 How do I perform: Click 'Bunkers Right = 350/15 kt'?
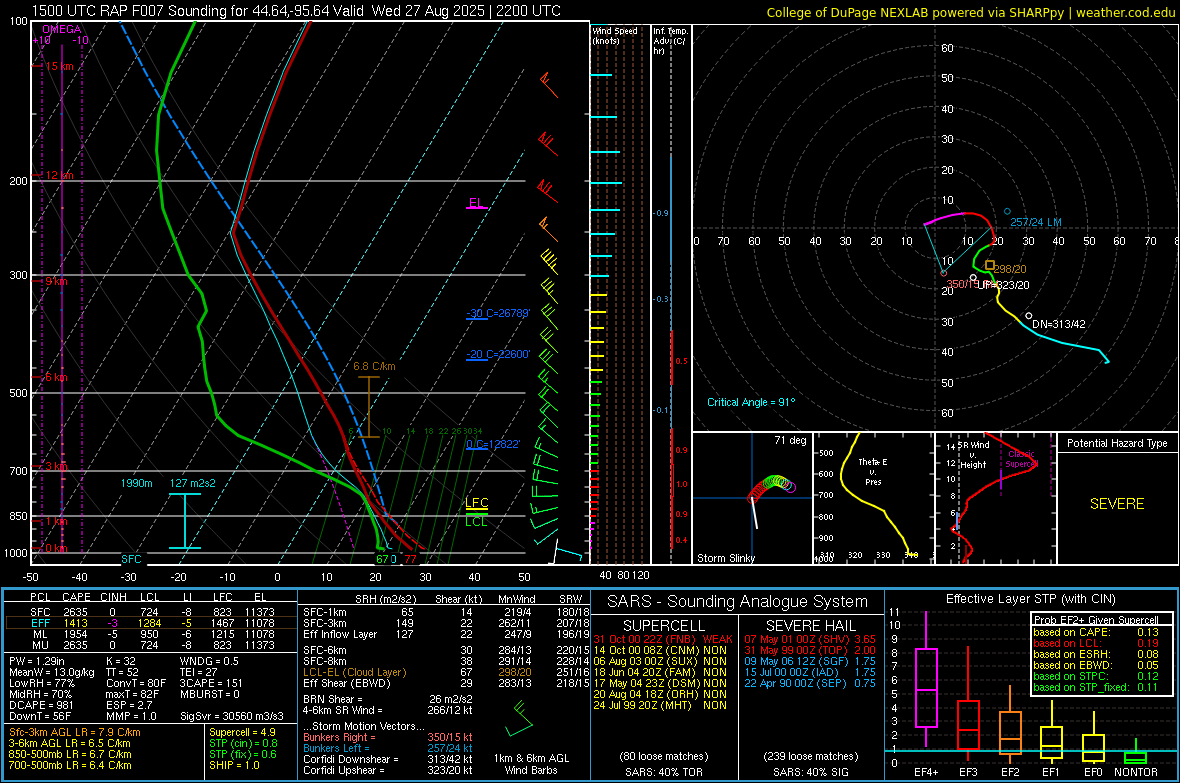[x=388, y=737]
